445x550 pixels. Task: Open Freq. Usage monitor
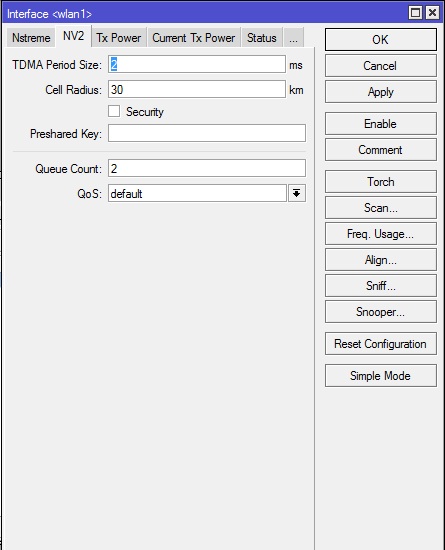coord(380,234)
